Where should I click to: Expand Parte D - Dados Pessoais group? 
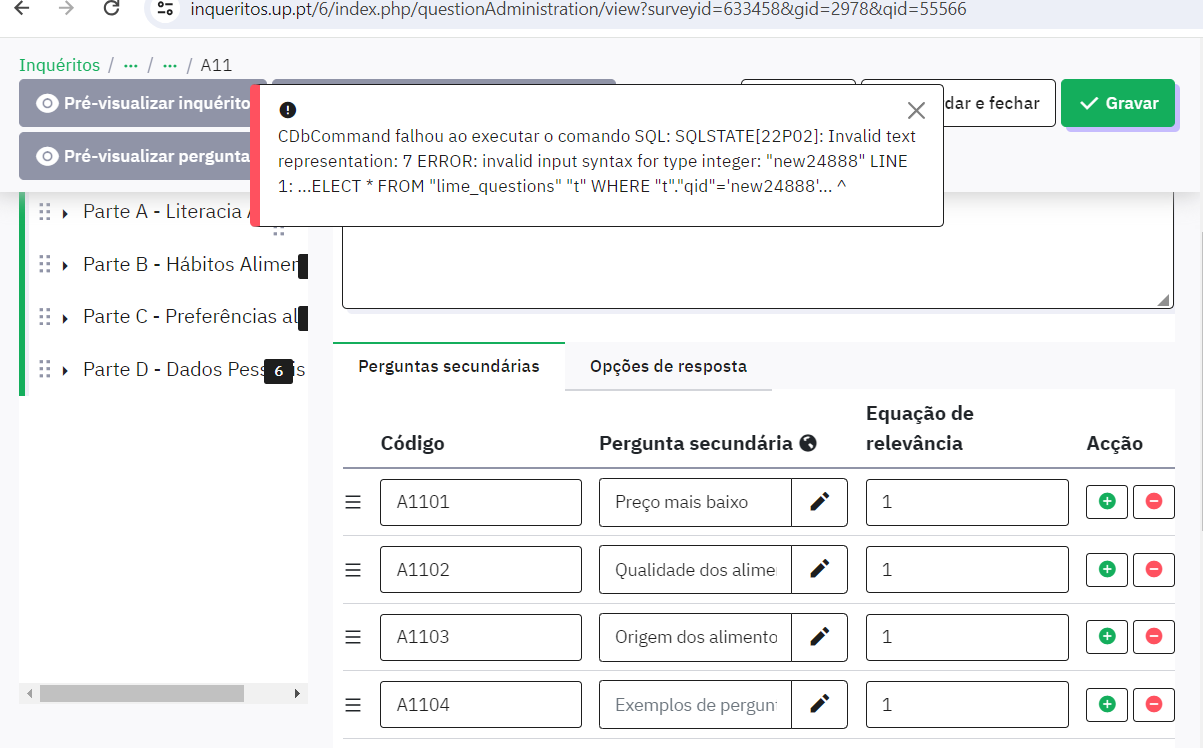pyautogui.click(x=65, y=371)
